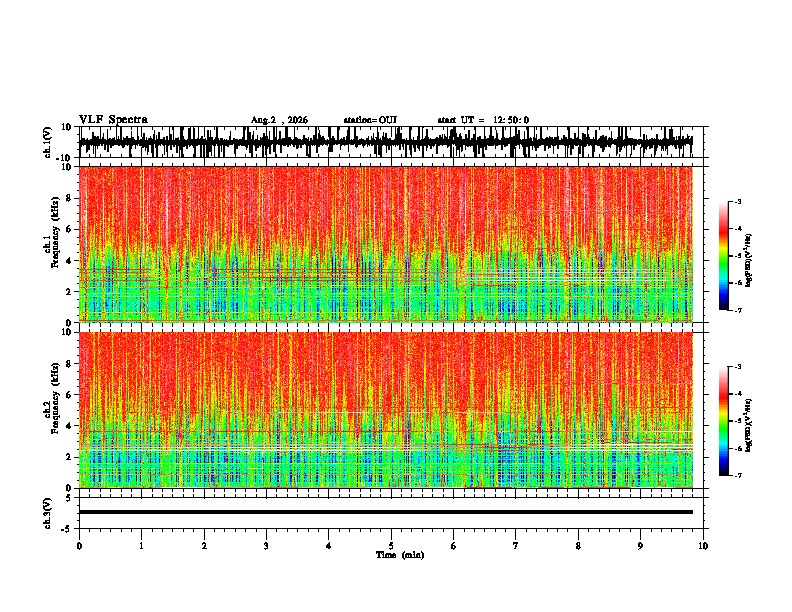Screen dimensions: 792x612
Task: Click the ch.2 frequency spectrogram panel
Action: 385,410
